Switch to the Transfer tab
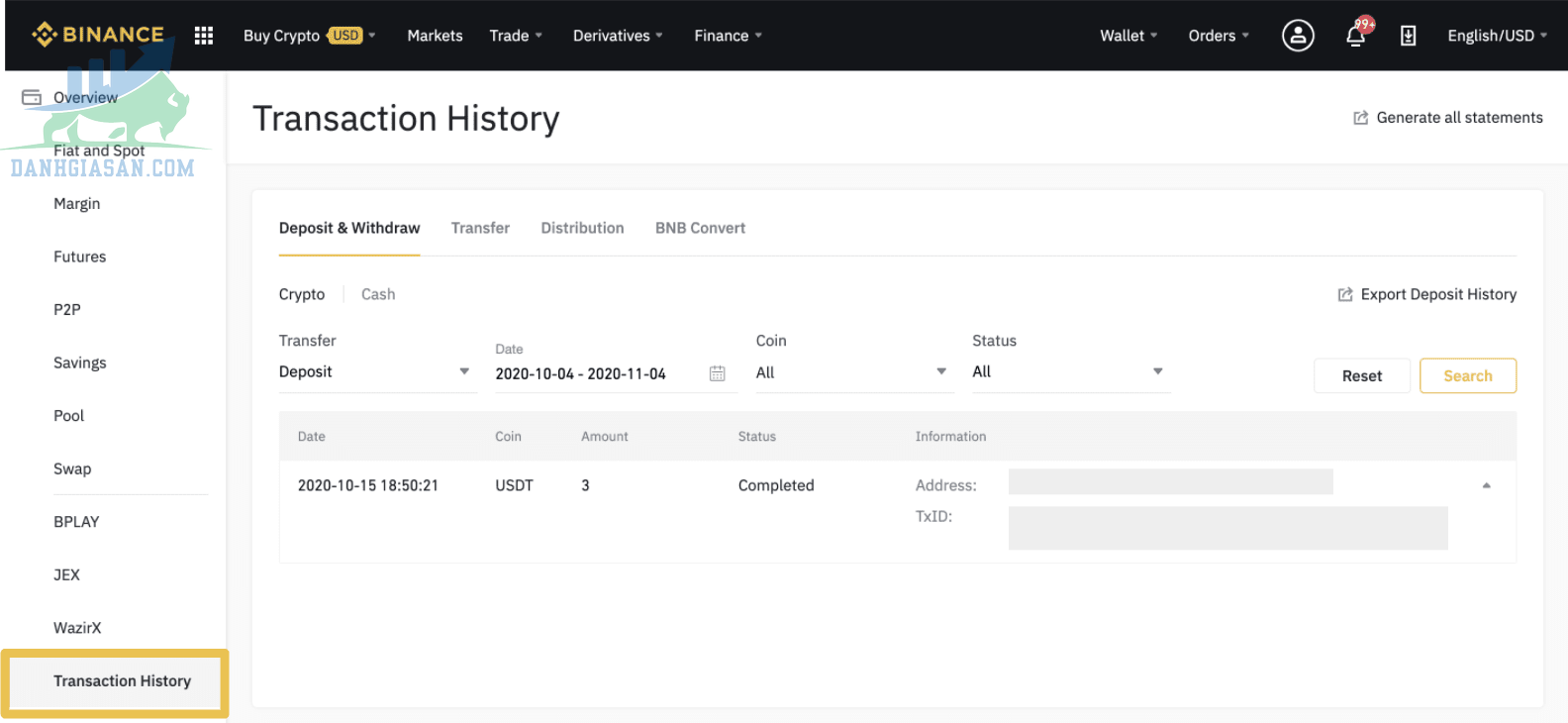1568x723 pixels. pos(480,228)
